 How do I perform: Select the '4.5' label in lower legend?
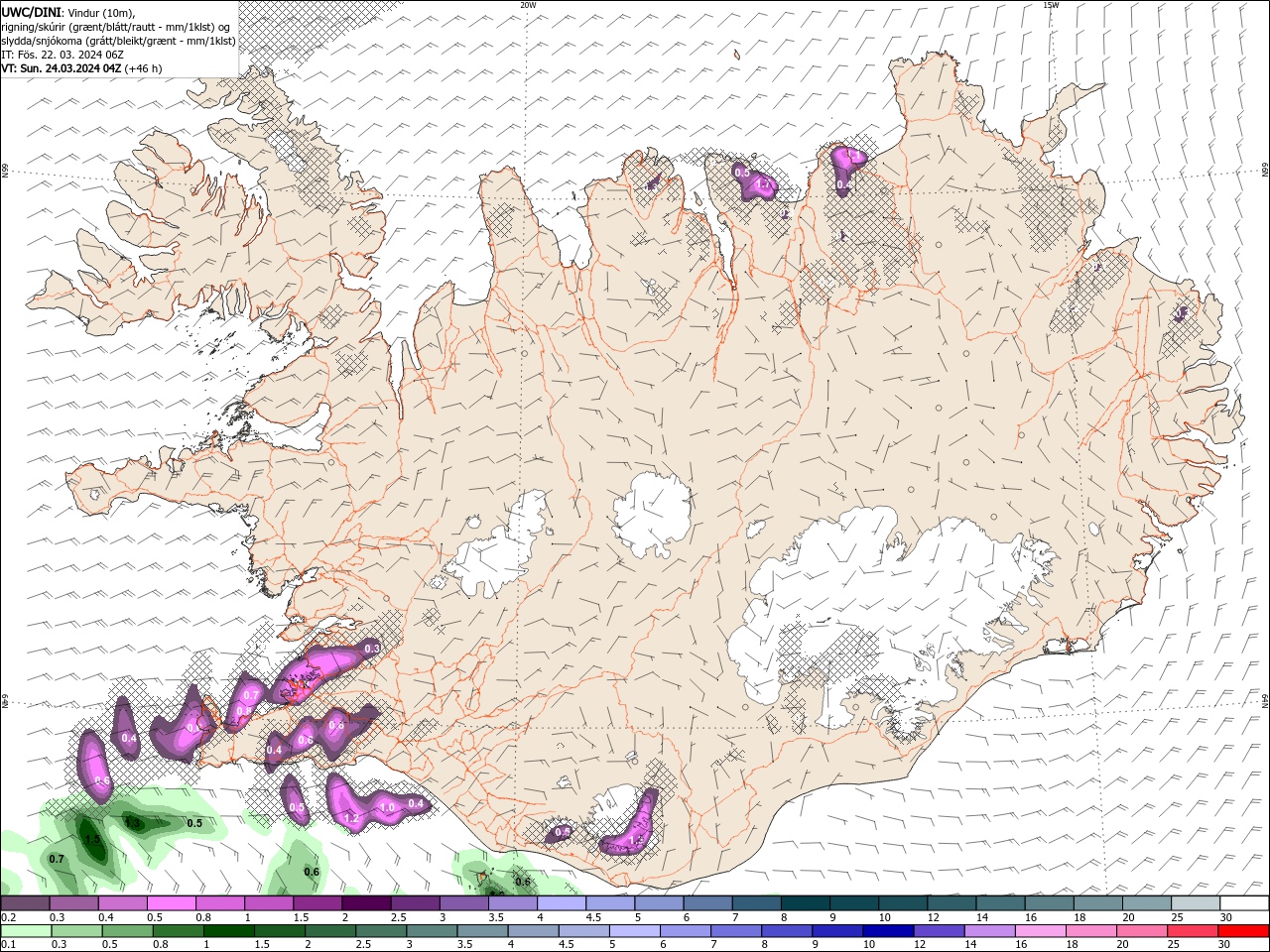click(x=567, y=945)
